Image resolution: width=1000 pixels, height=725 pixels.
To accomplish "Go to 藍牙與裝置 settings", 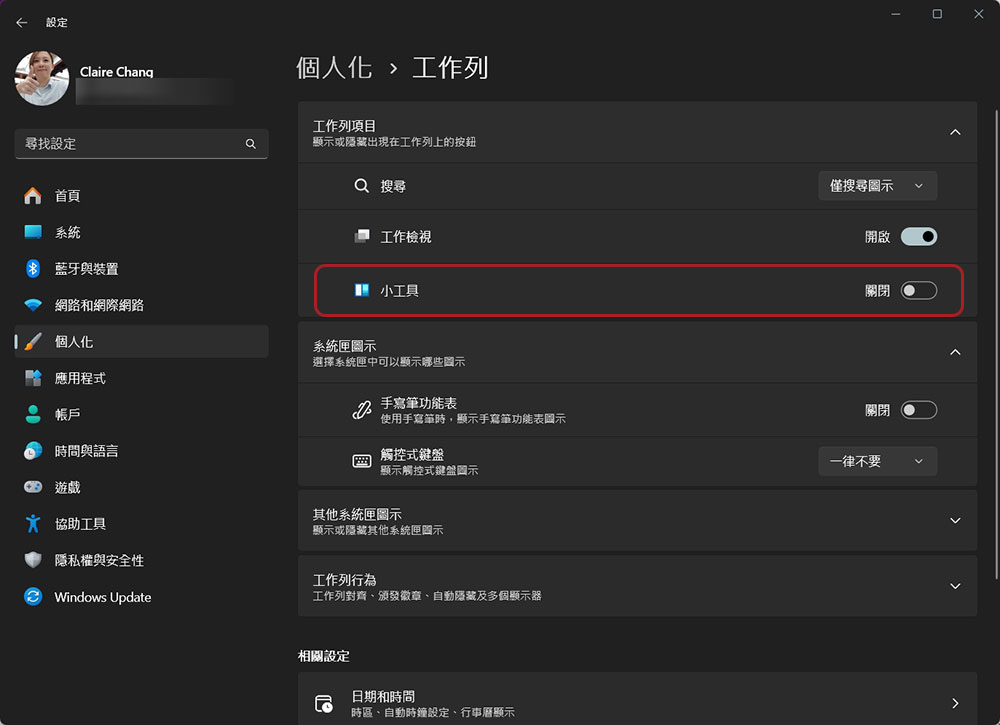I will coord(142,268).
